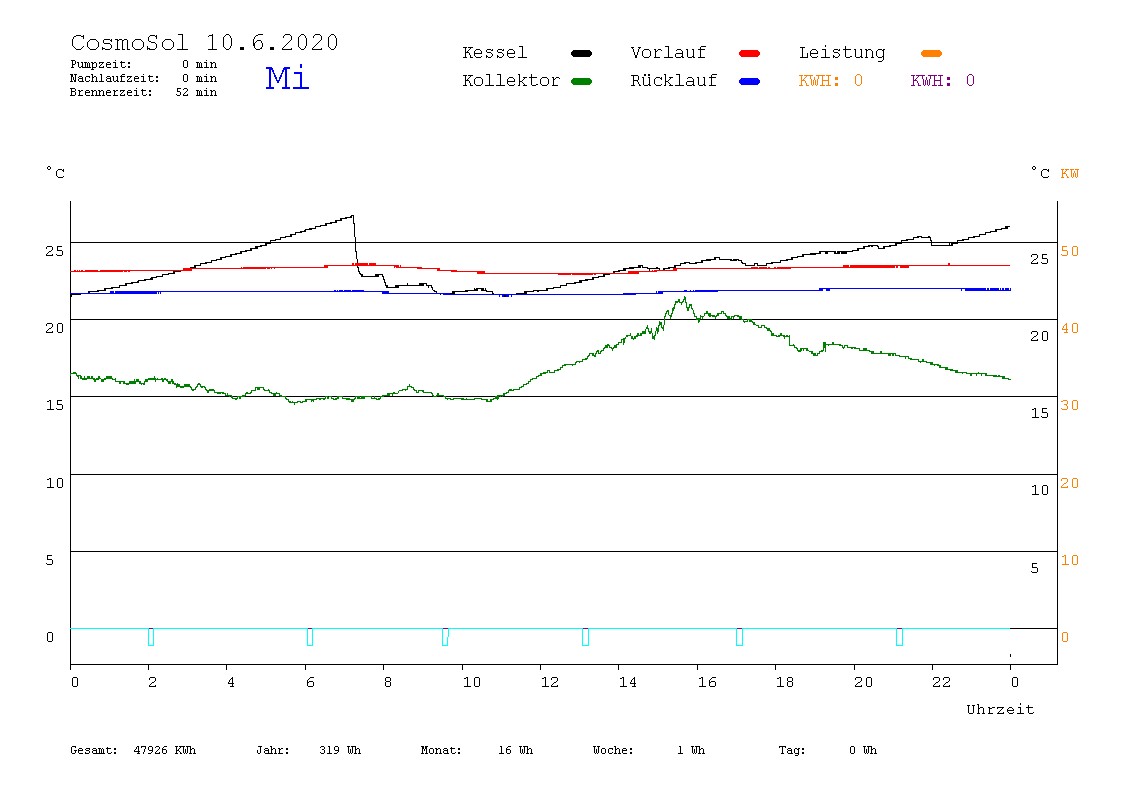Click the x-axis tick label 22
Image resolution: width=1148 pixels, height=812 pixels.
pos(941,682)
